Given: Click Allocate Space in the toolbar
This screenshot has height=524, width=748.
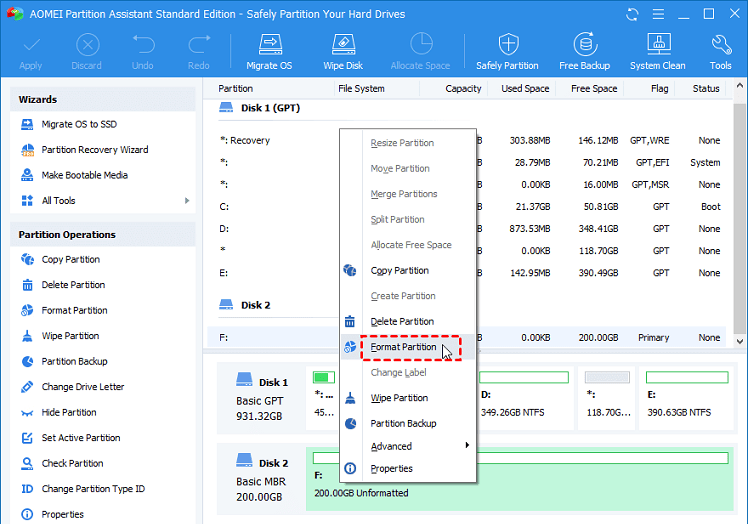Looking at the screenshot, I should [x=420, y=52].
